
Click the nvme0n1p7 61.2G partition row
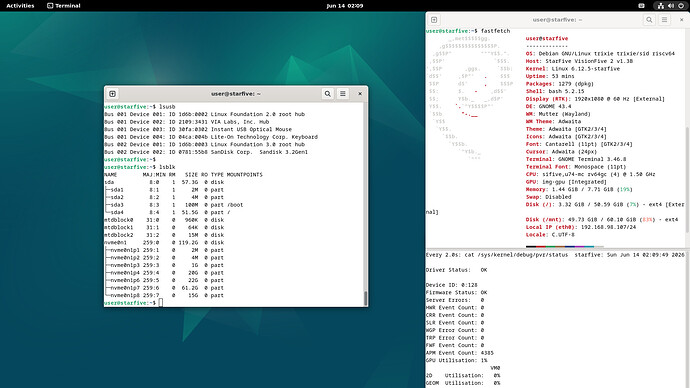[164, 288]
